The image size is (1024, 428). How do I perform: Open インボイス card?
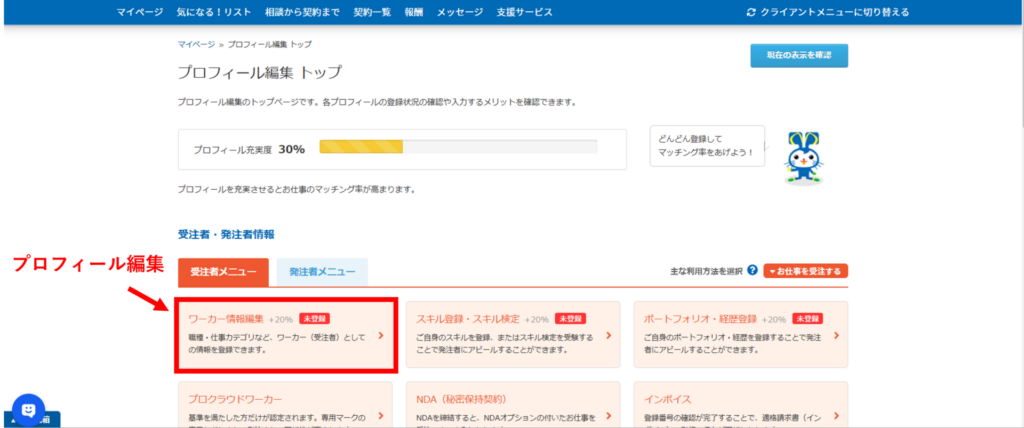coord(741,404)
